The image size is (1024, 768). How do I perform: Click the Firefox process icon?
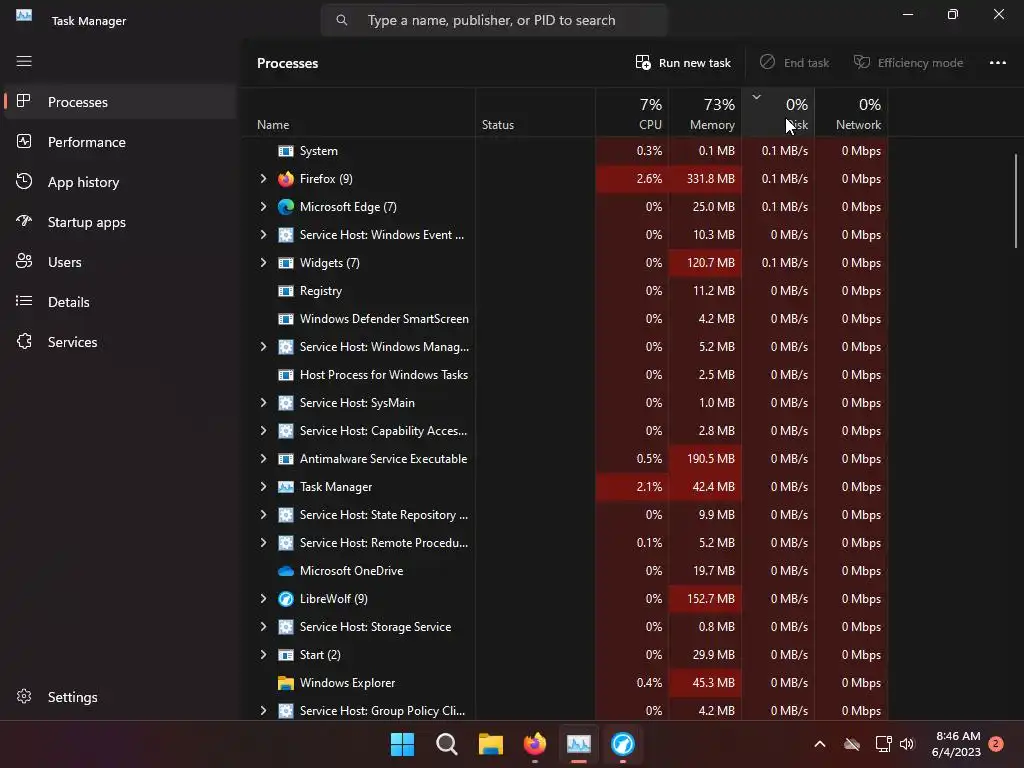point(286,179)
